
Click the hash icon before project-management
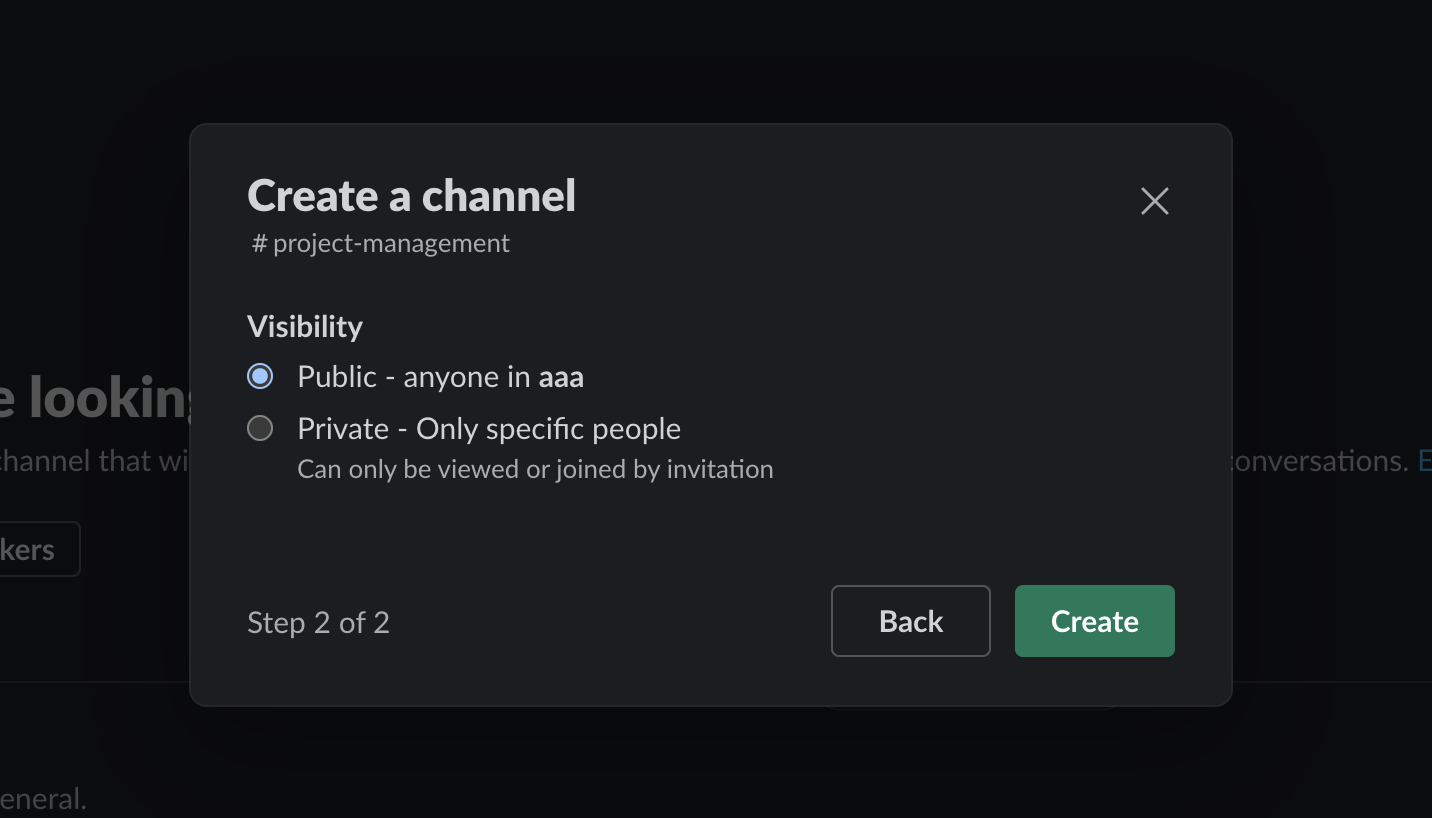[258, 243]
